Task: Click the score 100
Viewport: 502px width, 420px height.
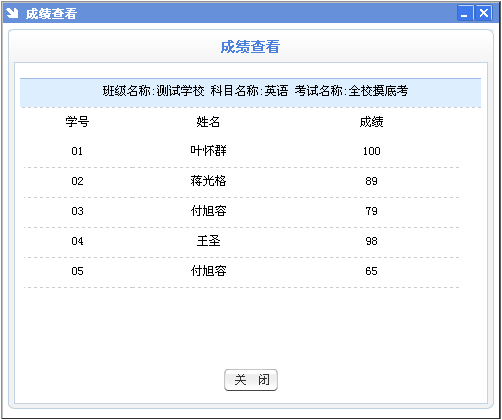Action: click(372, 151)
